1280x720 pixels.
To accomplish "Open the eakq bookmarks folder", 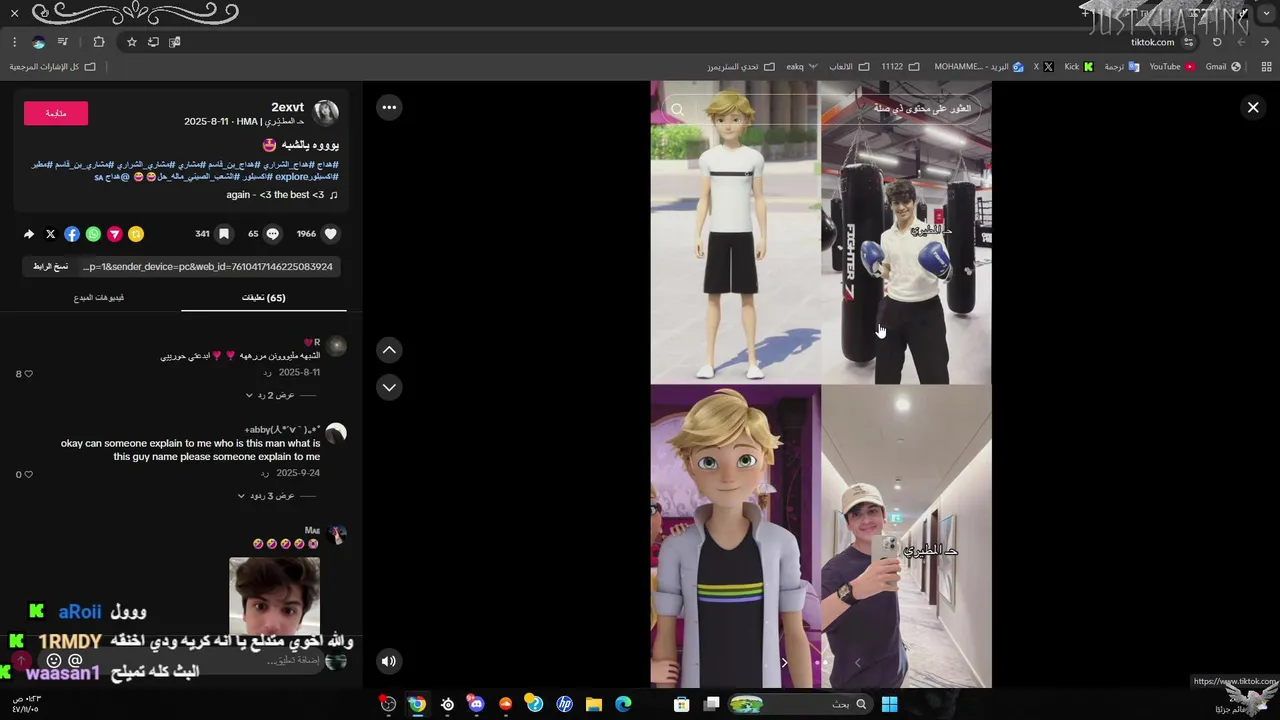I will [x=802, y=67].
